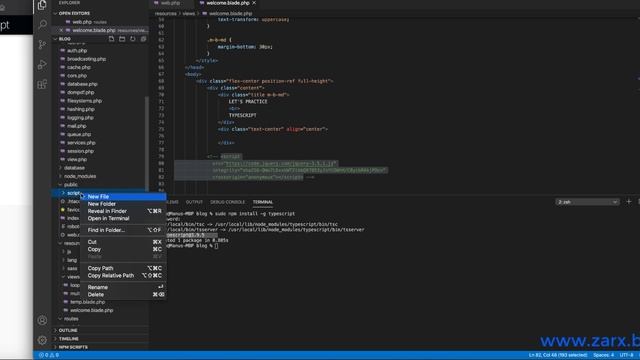
Task: Collapse all folders with the collapse icon
Action: pyautogui.click(x=143, y=39)
